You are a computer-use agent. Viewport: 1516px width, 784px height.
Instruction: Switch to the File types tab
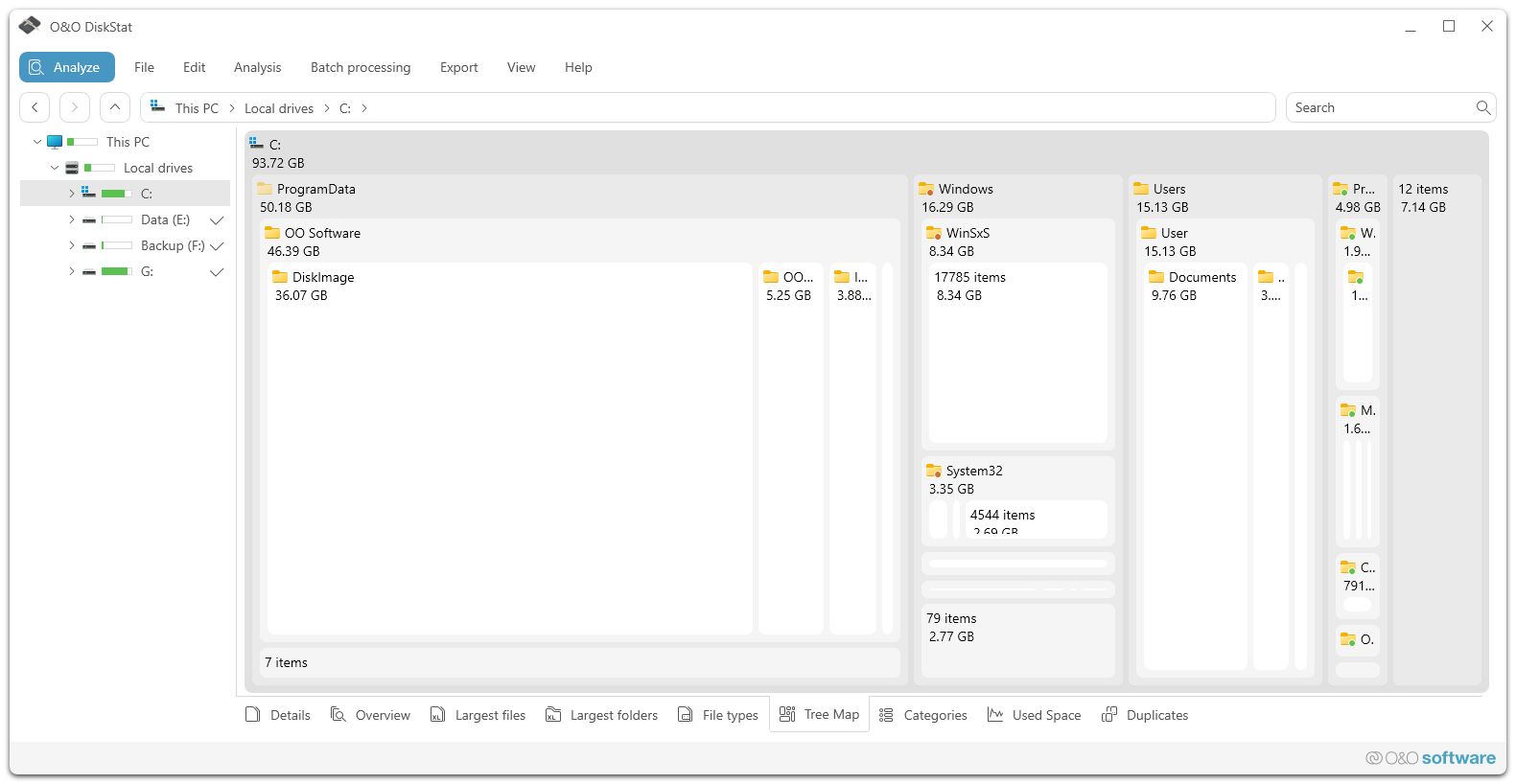point(717,715)
